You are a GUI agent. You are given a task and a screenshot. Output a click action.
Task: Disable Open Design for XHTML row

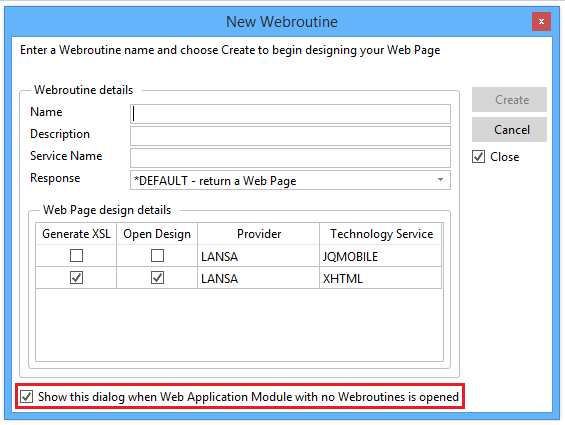tap(157, 278)
